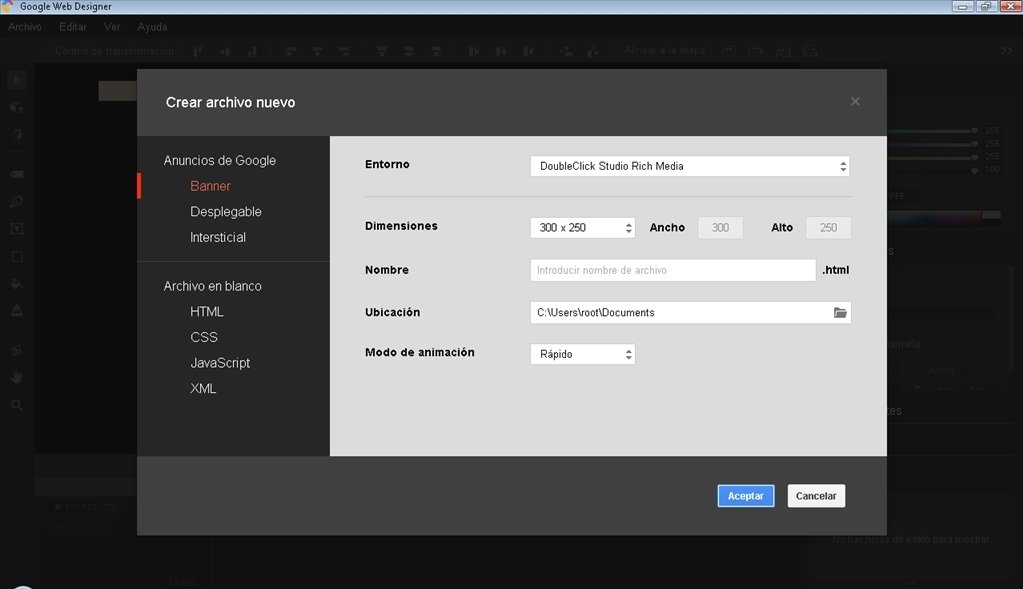Viewport: 1023px width, 589px height.
Task: Click the folder browse icon in Ubicación
Action: [x=840, y=312]
